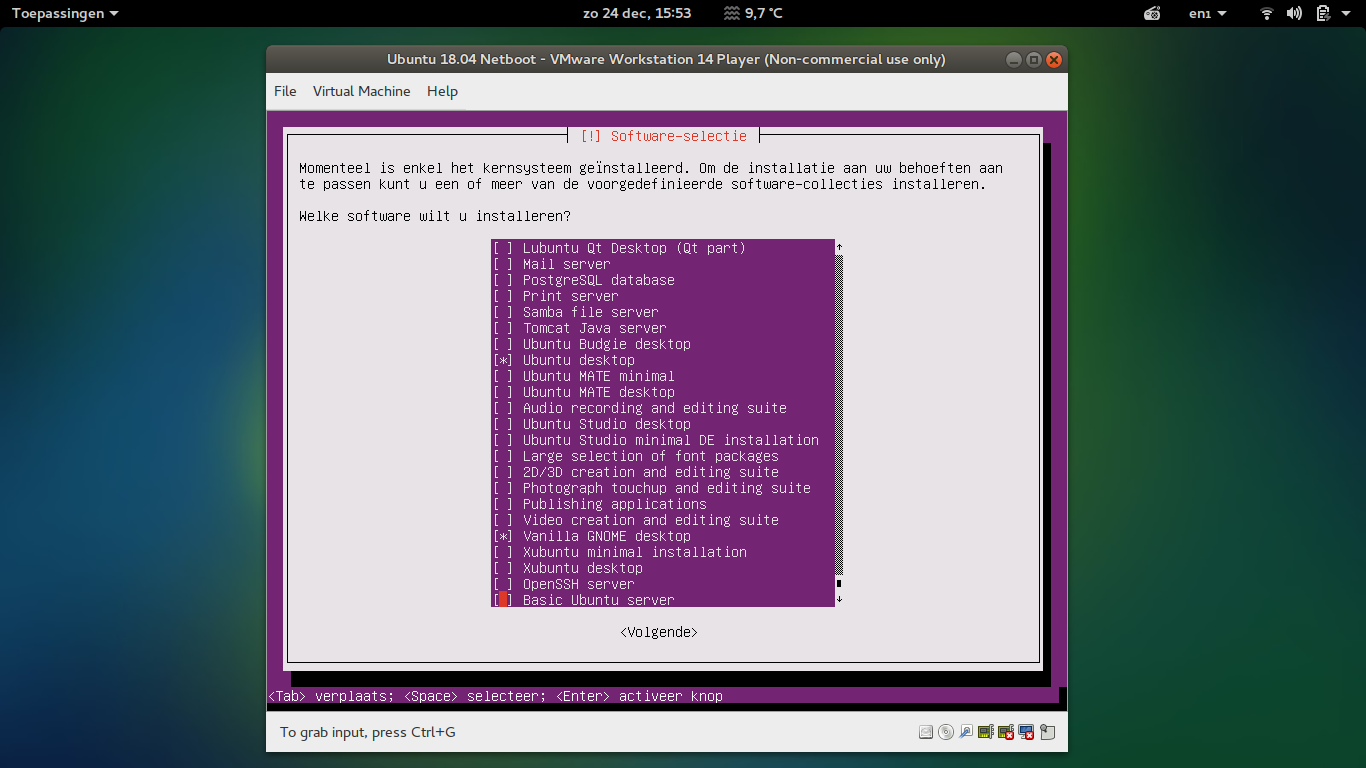The width and height of the screenshot is (1366, 768).
Task: Click the 'To grab input, press Ctrl+G' text
Action: (367, 732)
